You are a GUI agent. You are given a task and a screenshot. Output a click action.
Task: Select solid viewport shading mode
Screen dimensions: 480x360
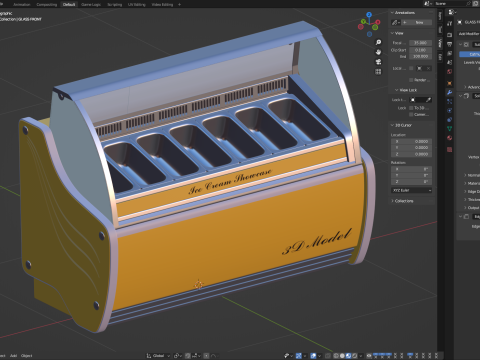click(x=342, y=356)
